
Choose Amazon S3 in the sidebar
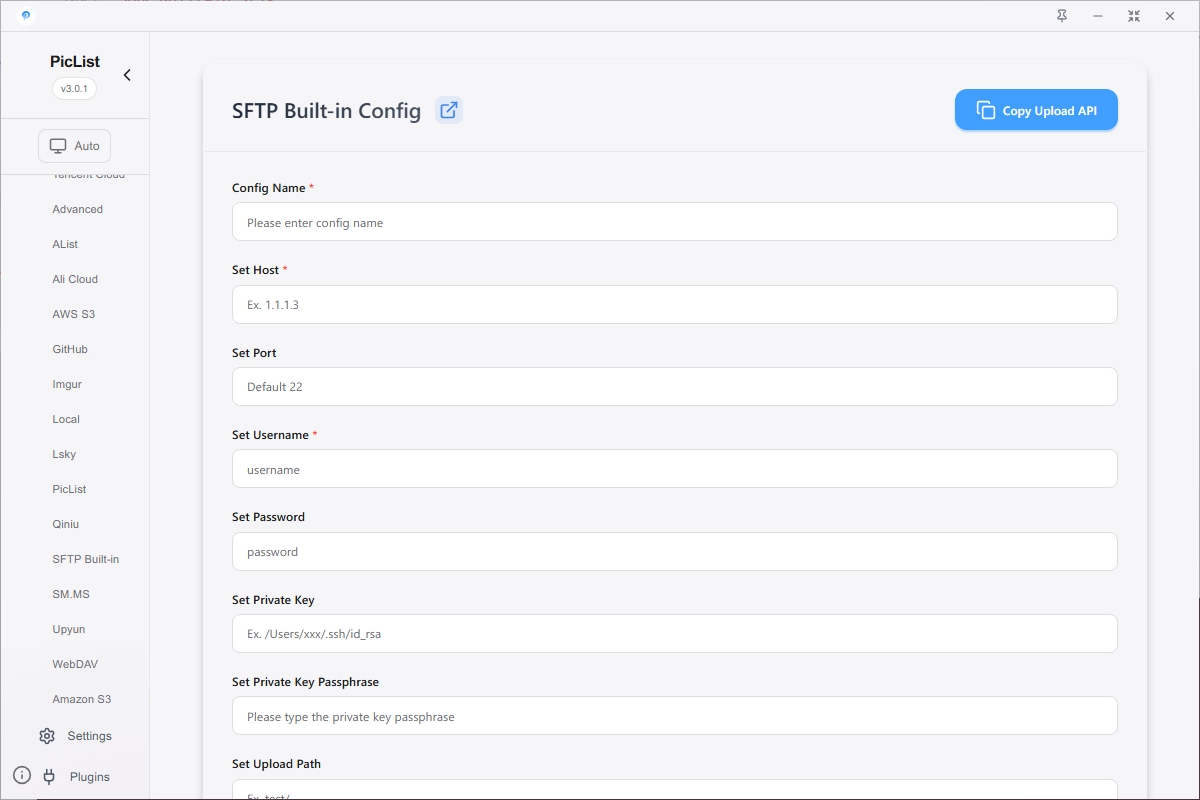point(81,699)
